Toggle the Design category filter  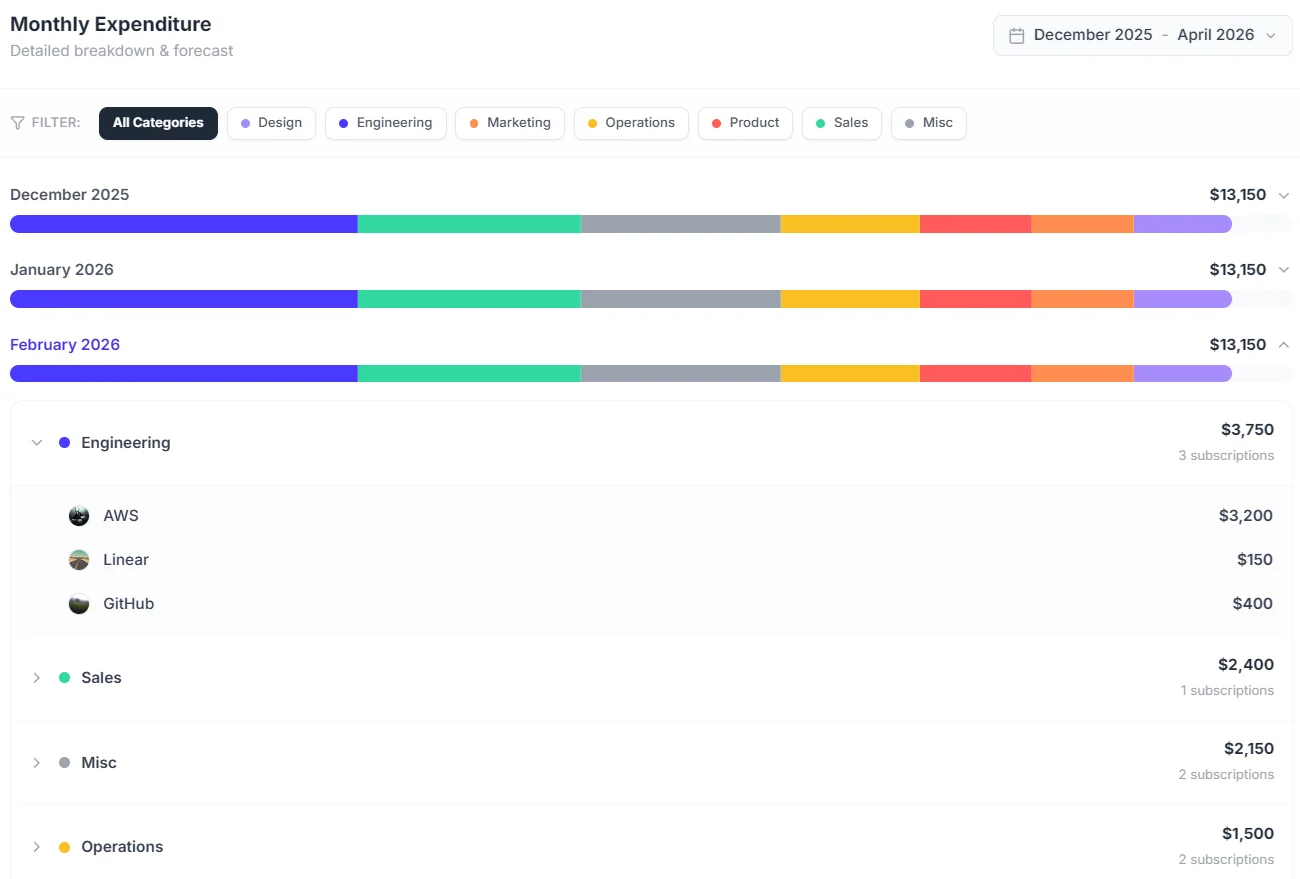point(271,123)
